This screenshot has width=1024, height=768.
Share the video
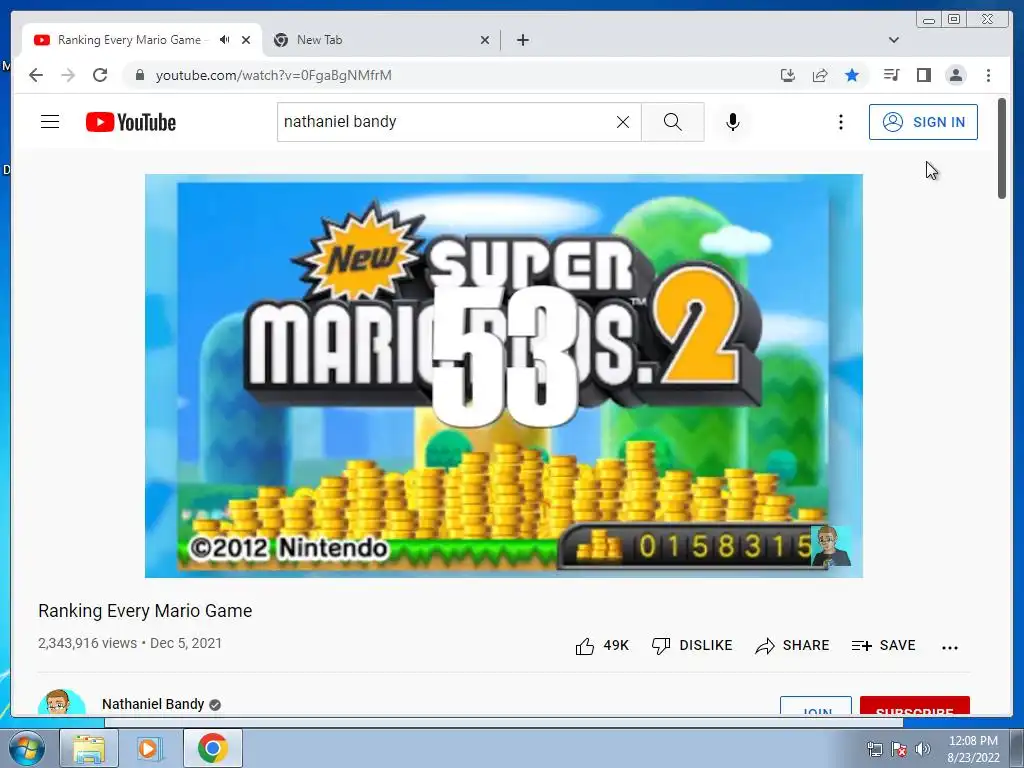pos(792,646)
